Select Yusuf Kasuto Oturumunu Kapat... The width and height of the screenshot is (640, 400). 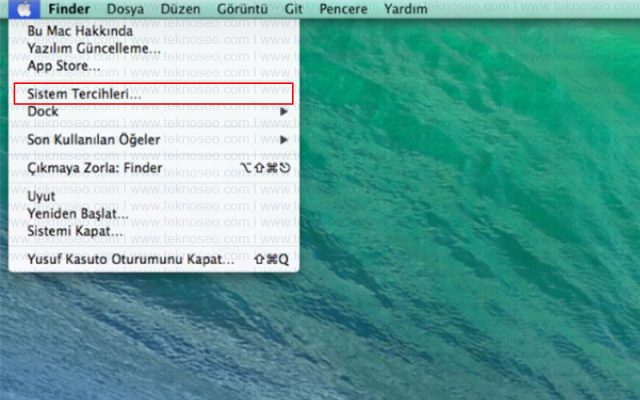coord(154,259)
